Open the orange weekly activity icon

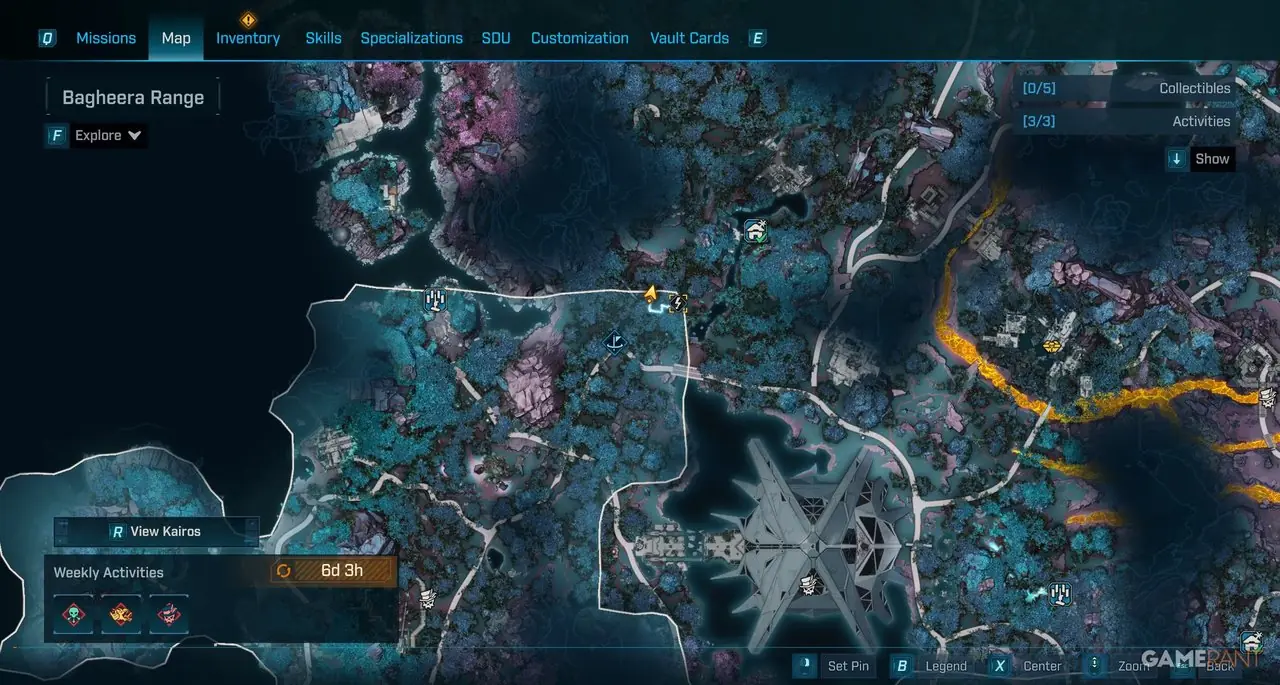pyautogui.click(x=121, y=613)
